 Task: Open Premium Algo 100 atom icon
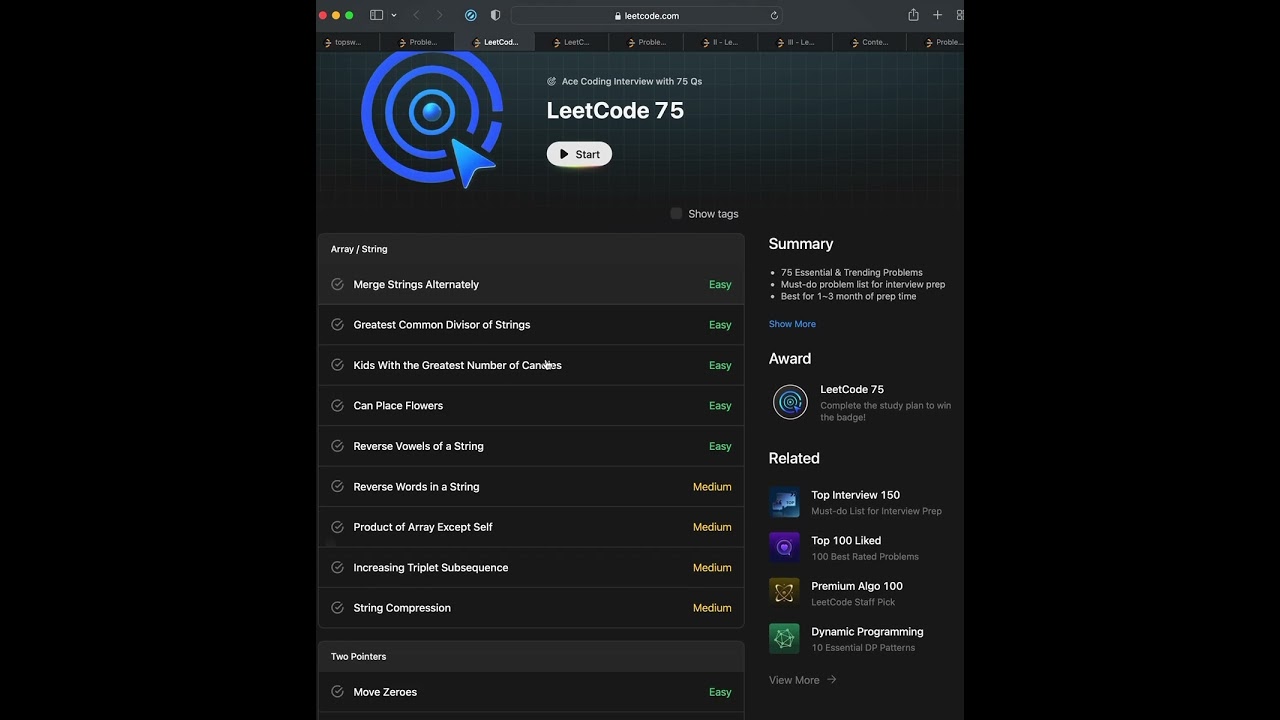(784, 593)
